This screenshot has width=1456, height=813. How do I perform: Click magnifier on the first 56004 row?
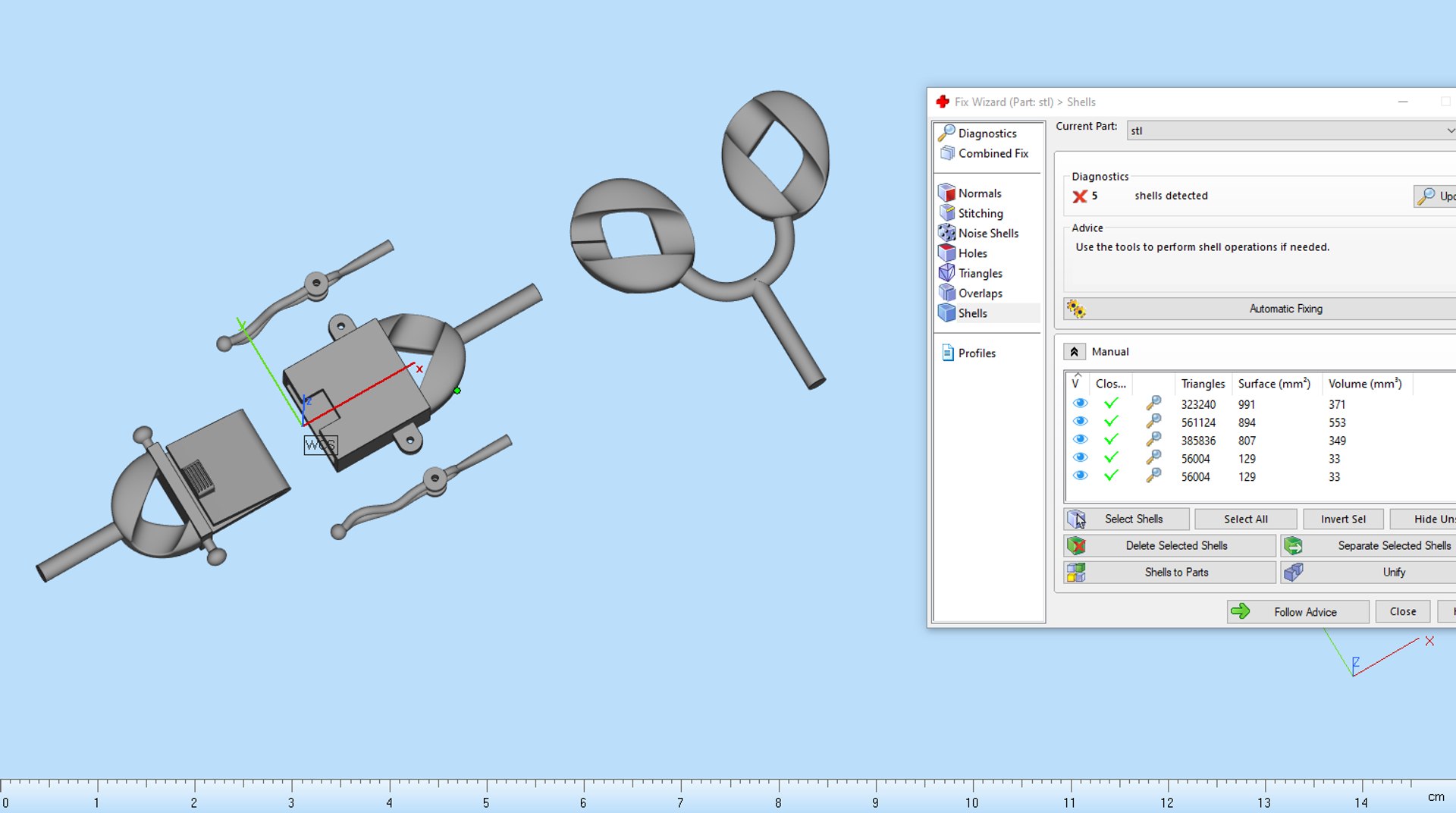[1153, 457]
